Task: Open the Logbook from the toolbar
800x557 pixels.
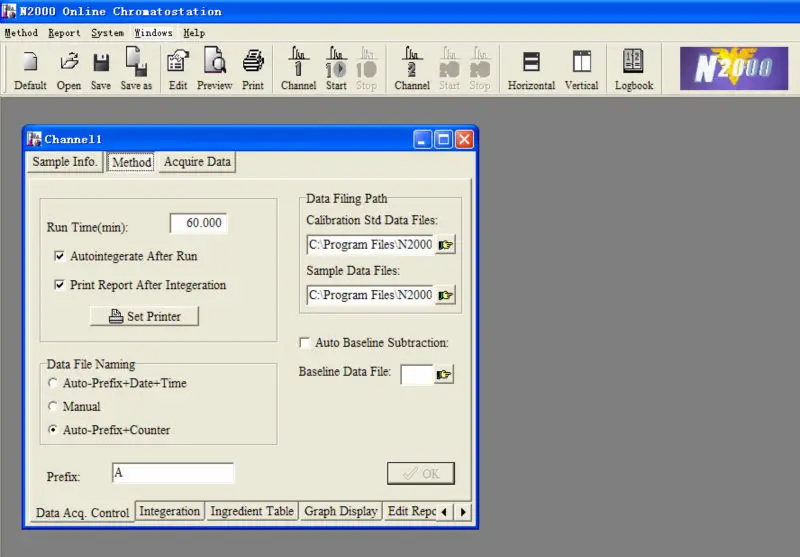Action: [634, 69]
